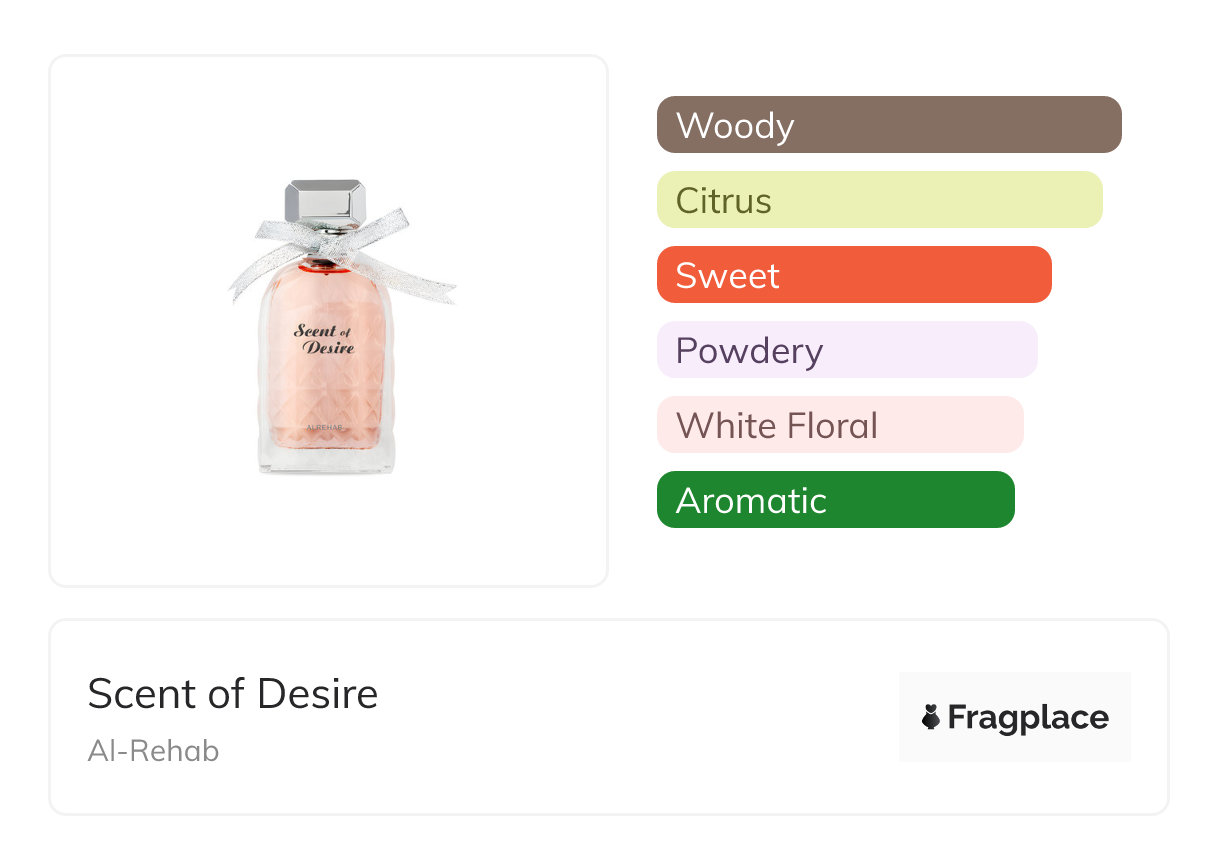Open the Al-Rehab brand link
The width and height of the screenshot is (1218, 864).
pos(153,751)
